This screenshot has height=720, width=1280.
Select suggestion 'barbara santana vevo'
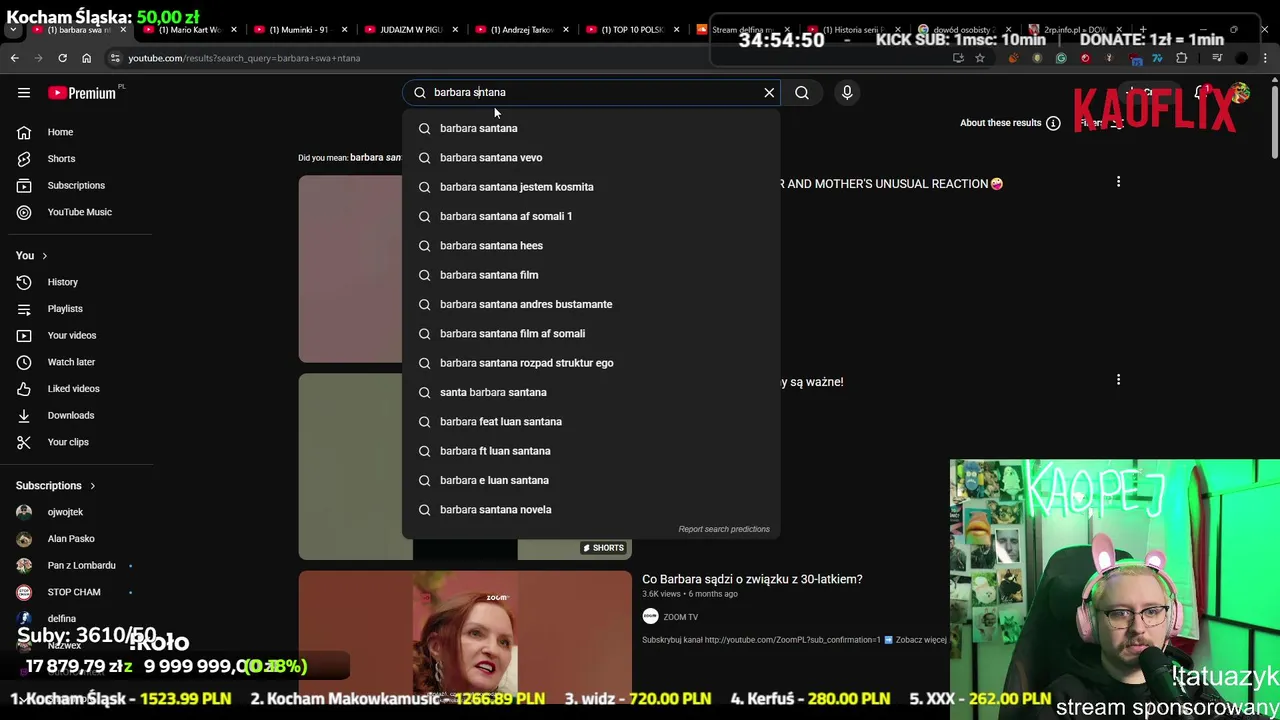point(591,157)
